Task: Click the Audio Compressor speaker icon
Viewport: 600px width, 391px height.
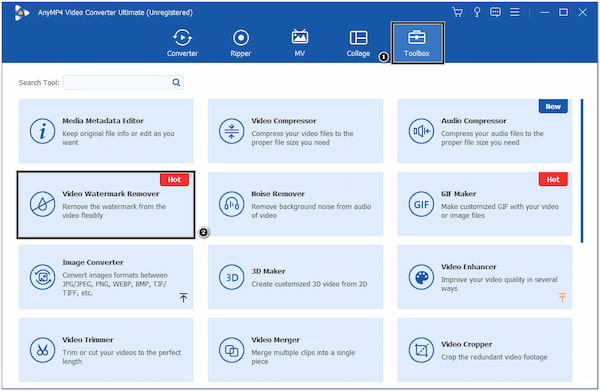Action: 421,131
